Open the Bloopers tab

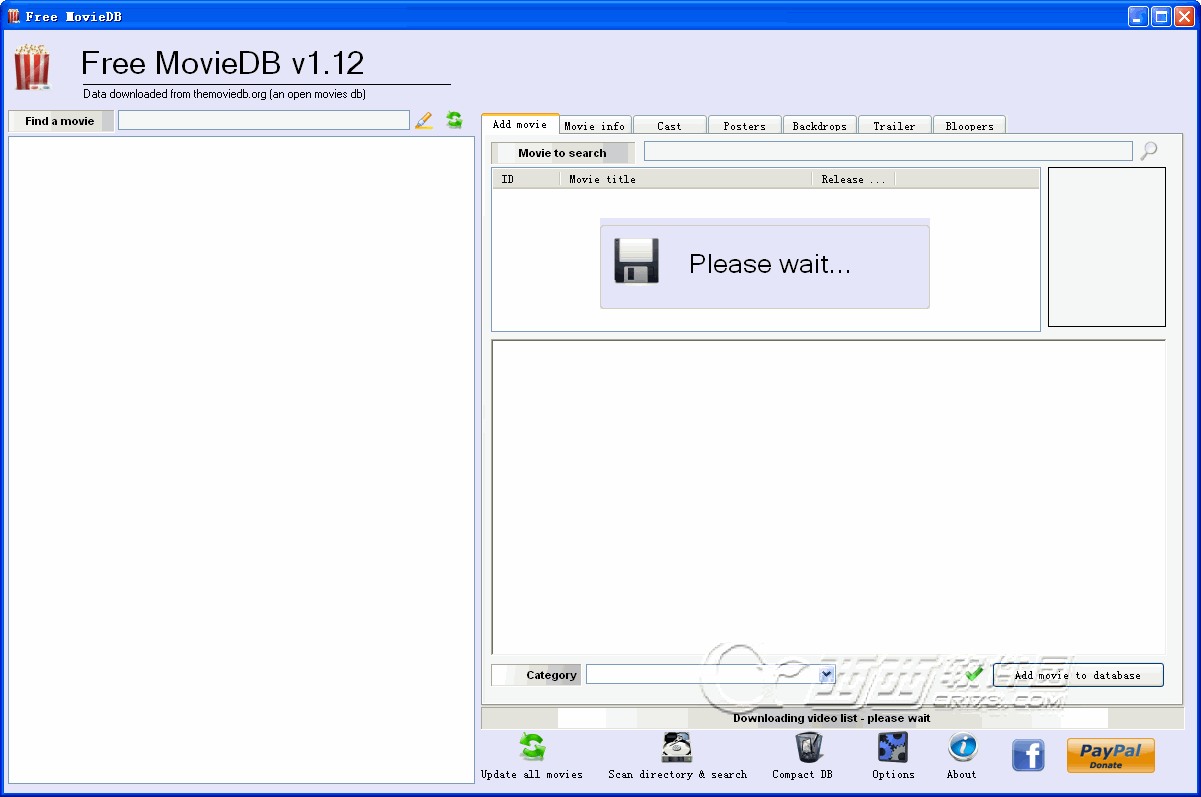(x=969, y=126)
